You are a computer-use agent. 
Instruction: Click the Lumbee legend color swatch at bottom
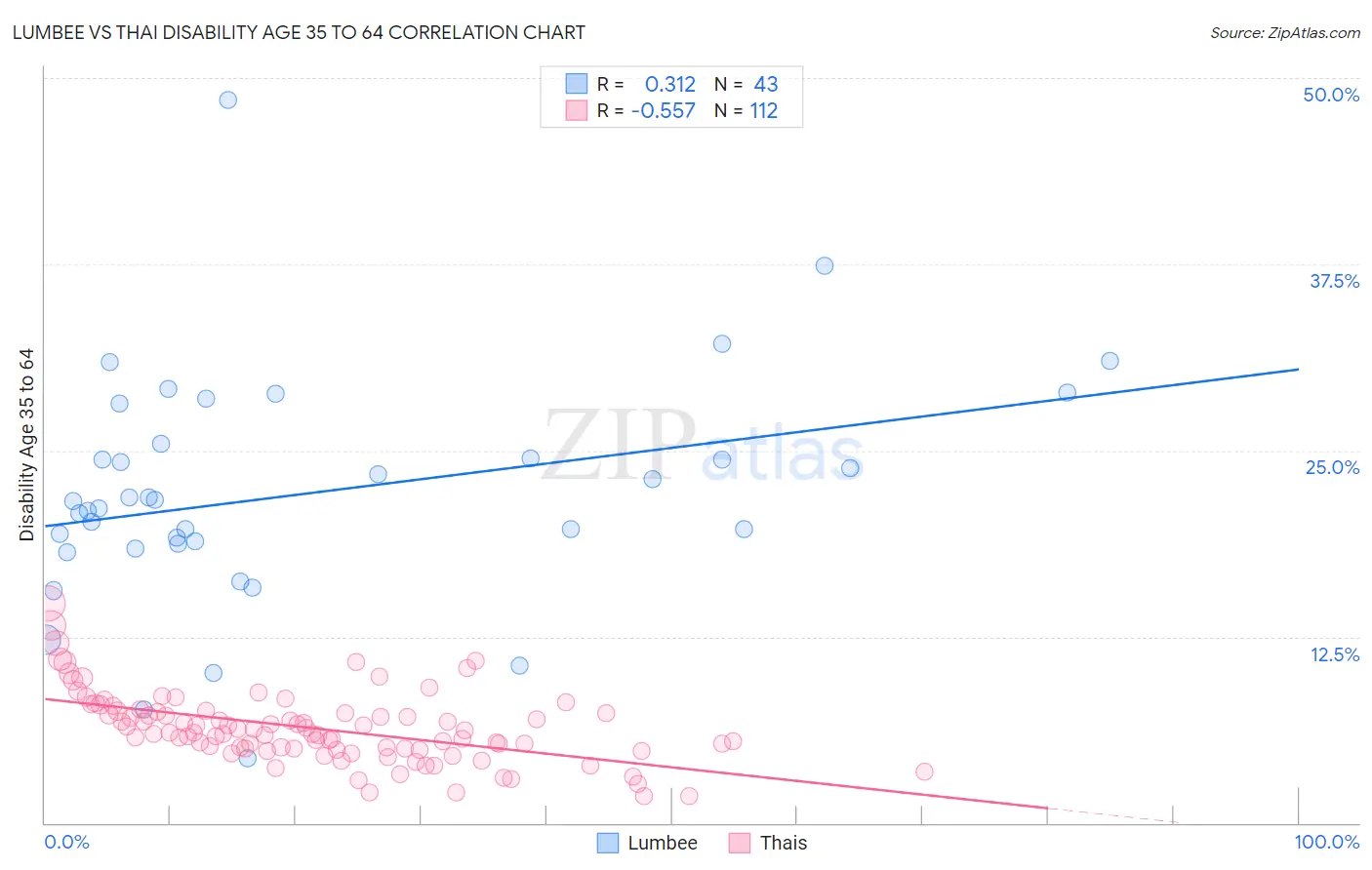pyautogui.click(x=608, y=843)
